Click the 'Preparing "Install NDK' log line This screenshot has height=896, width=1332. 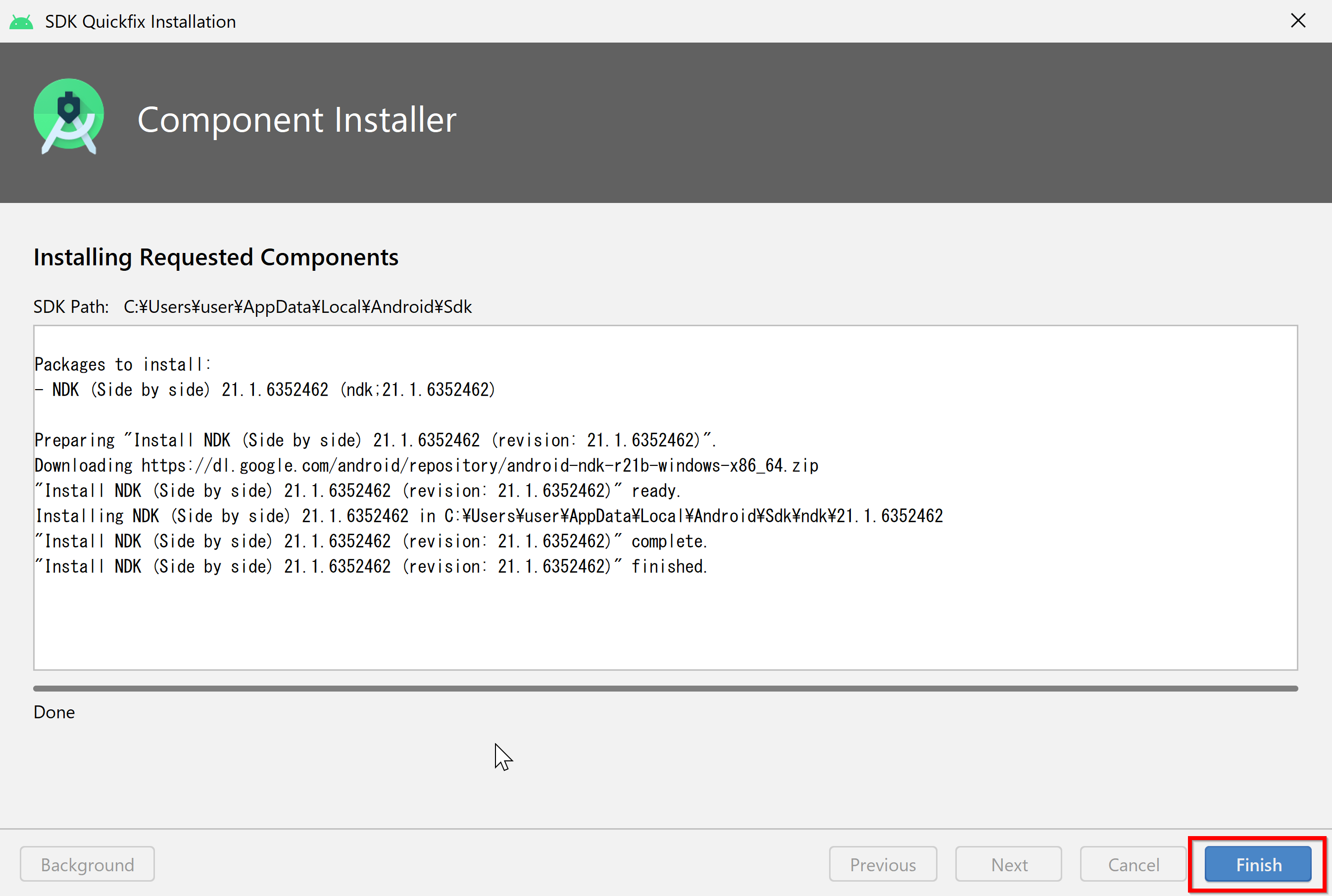pos(375,440)
